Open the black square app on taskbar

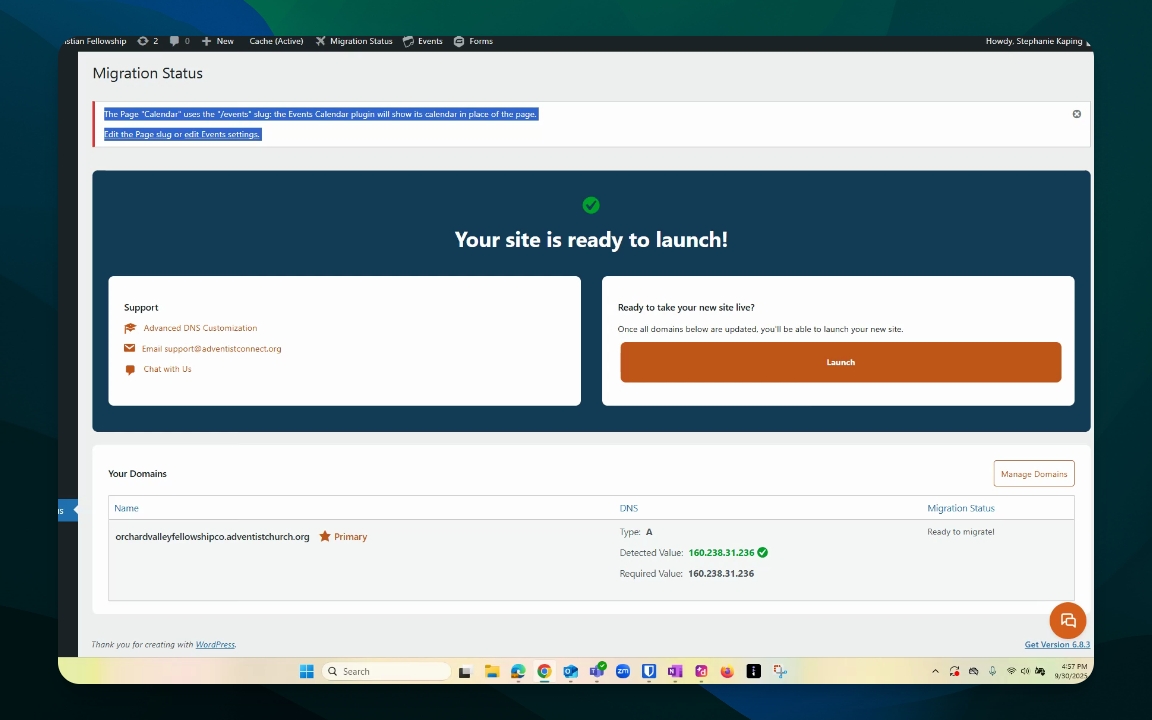tap(754, 672)
